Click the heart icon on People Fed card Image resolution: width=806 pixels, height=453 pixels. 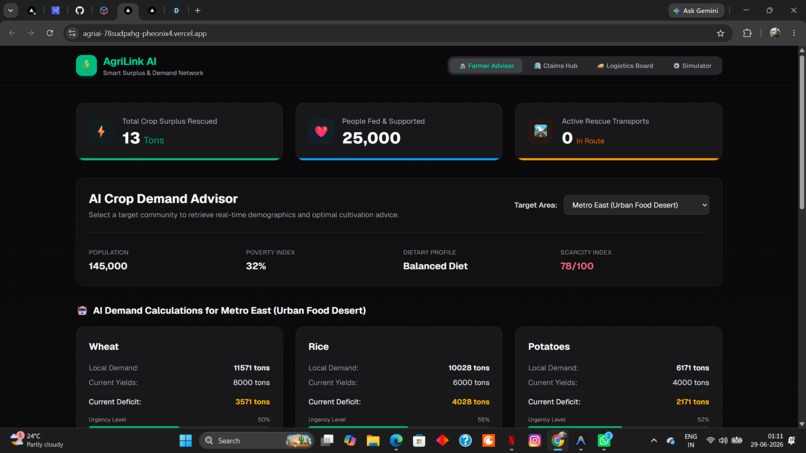coord(321,131)
